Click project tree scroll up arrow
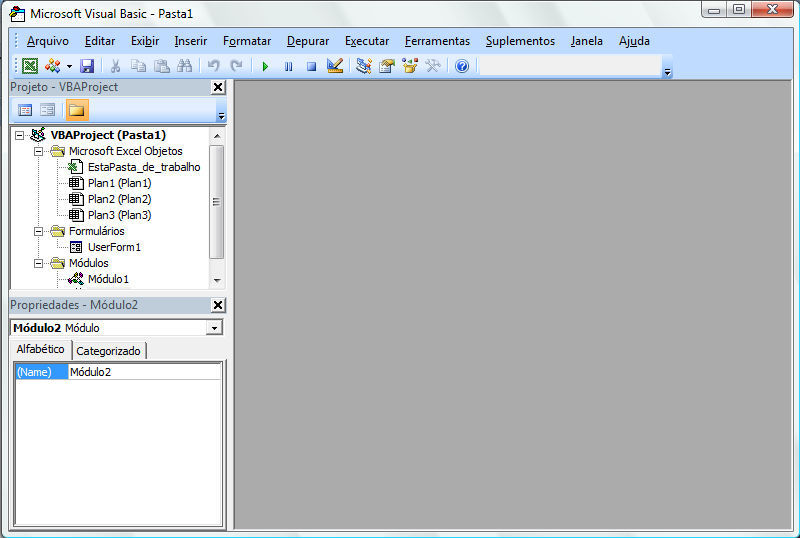This screenshot has width=800, height=538. tap(217, 136)
